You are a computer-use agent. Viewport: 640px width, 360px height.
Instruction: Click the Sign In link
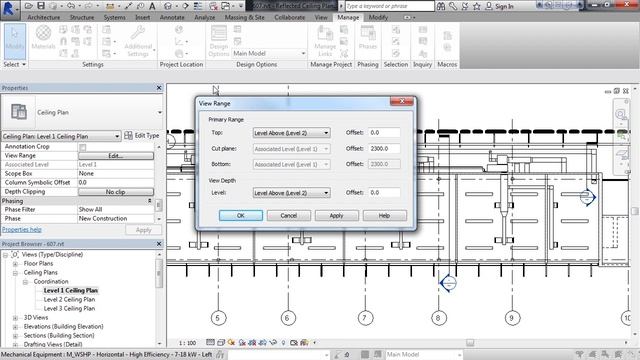[x=504, y=7]
